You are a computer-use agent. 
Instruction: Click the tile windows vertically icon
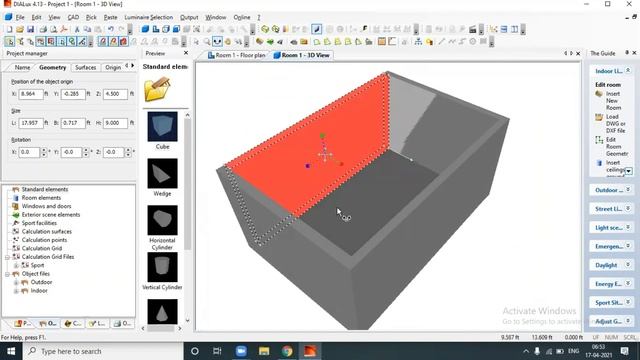point(514,29)
